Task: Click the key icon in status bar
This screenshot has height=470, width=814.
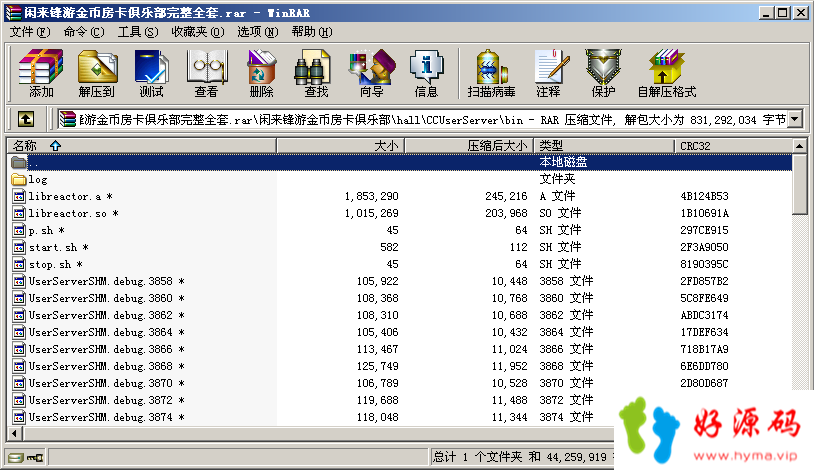Action: pyautogui.click(x=35, y=458)
